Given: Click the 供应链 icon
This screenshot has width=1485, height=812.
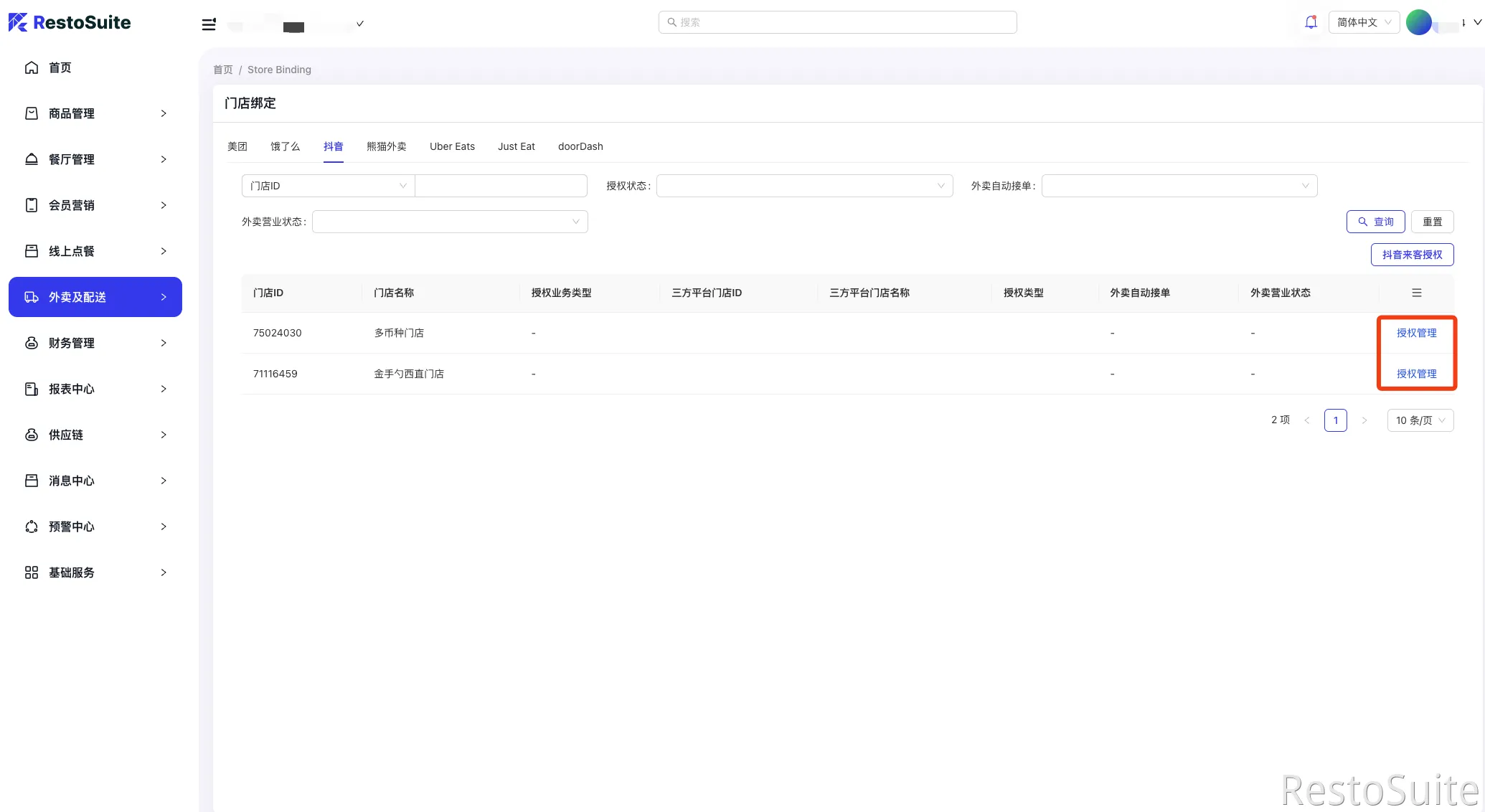Looking at the screenshot, I should click(32, 435).
